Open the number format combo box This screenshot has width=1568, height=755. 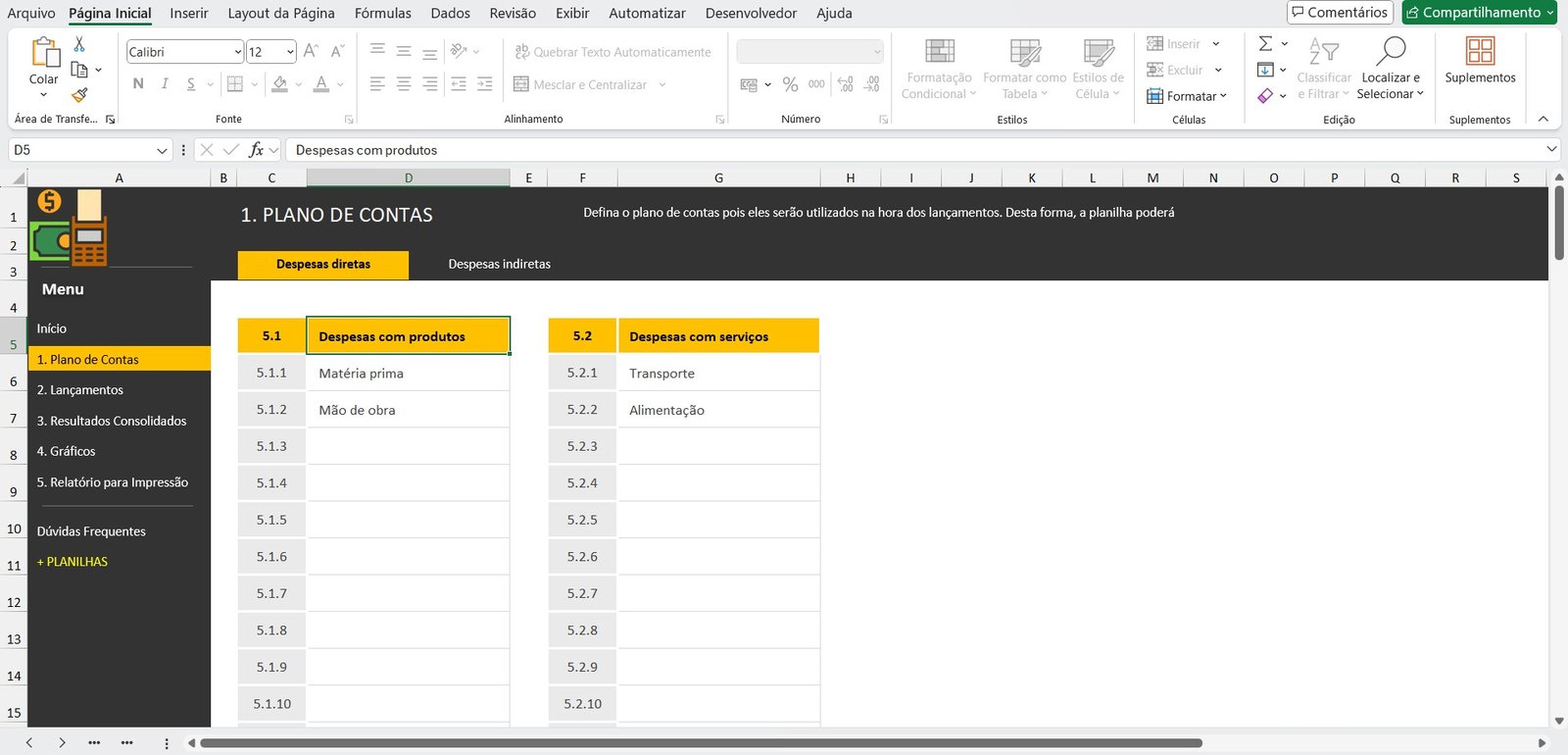tap(810, 52)
